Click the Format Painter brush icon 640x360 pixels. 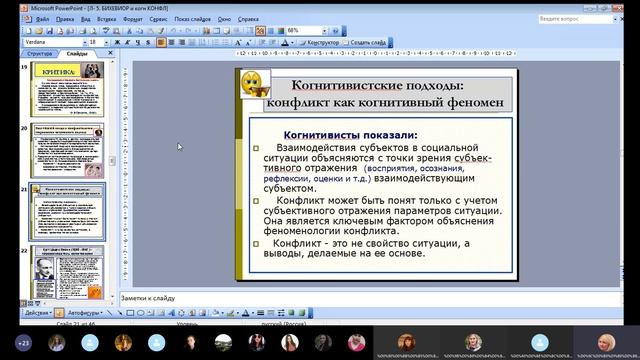tap(161, 31)
